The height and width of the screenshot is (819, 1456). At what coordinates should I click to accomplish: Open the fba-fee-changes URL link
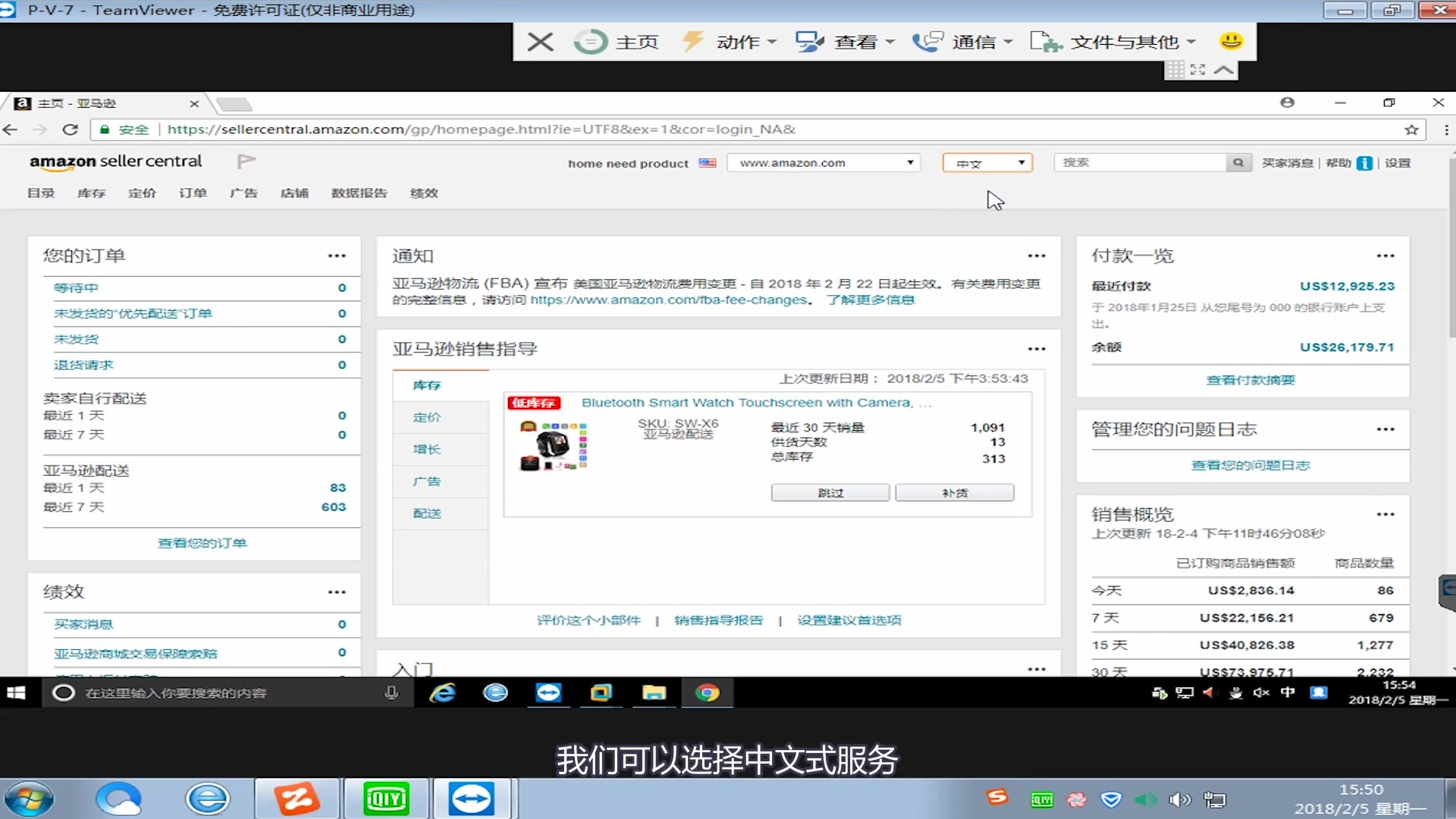[x=668, y=300]
